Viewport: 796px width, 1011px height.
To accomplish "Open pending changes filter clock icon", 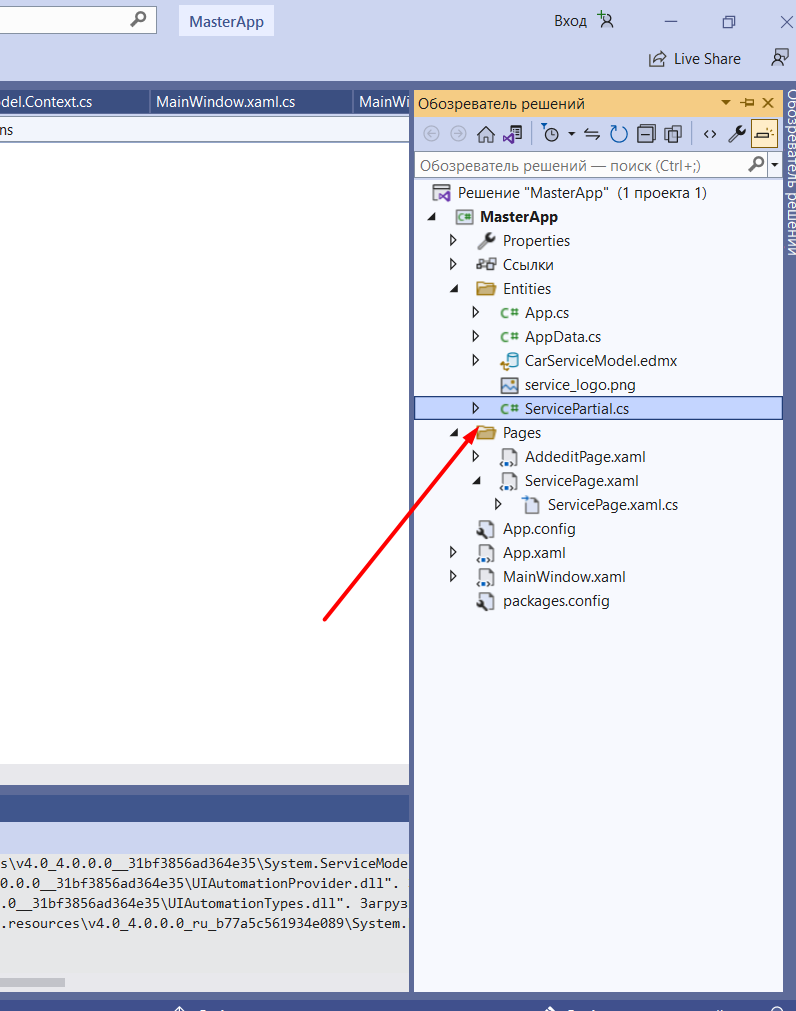I will (550, 133).
